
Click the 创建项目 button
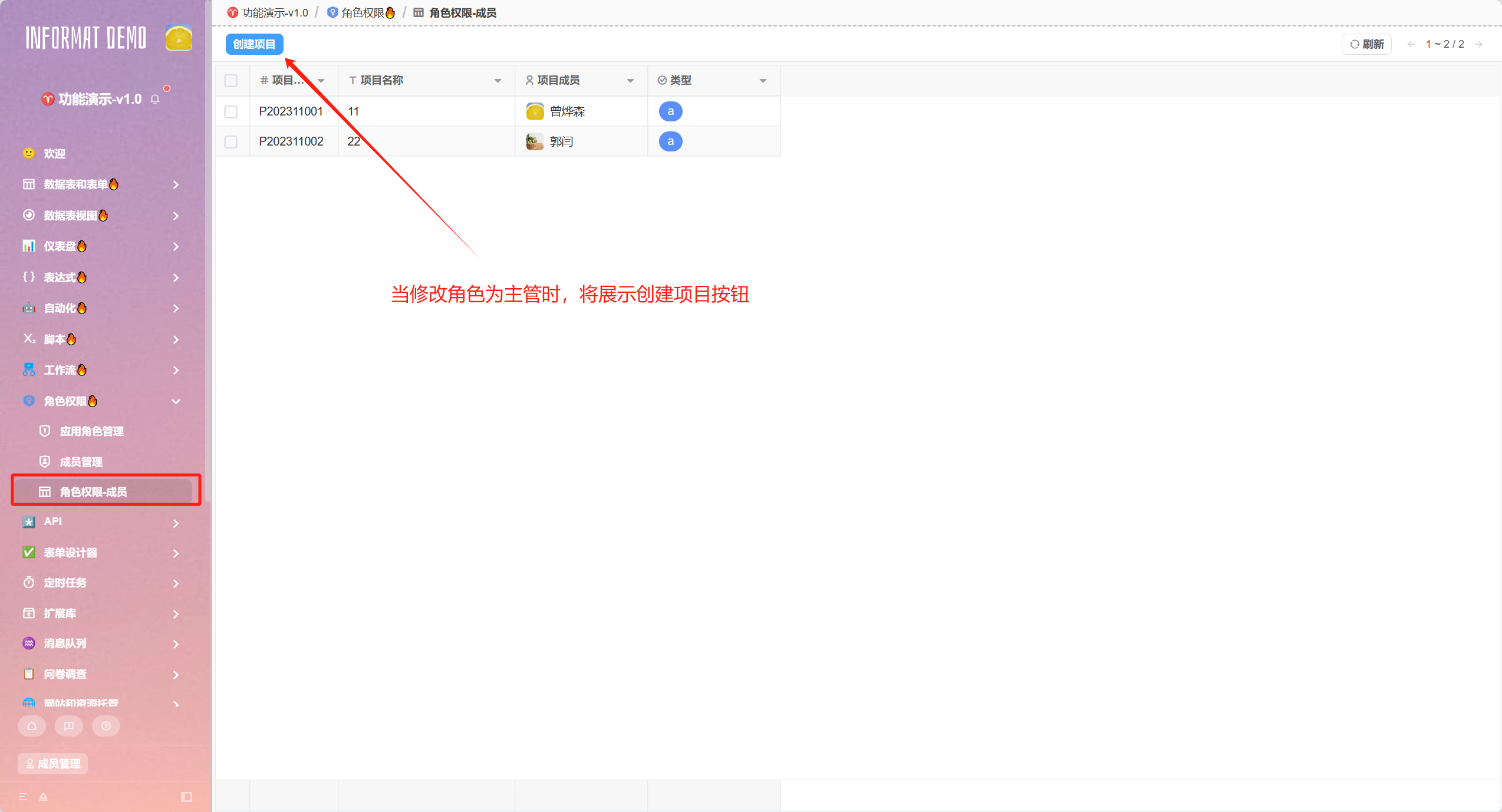click(x=254, y=44)
